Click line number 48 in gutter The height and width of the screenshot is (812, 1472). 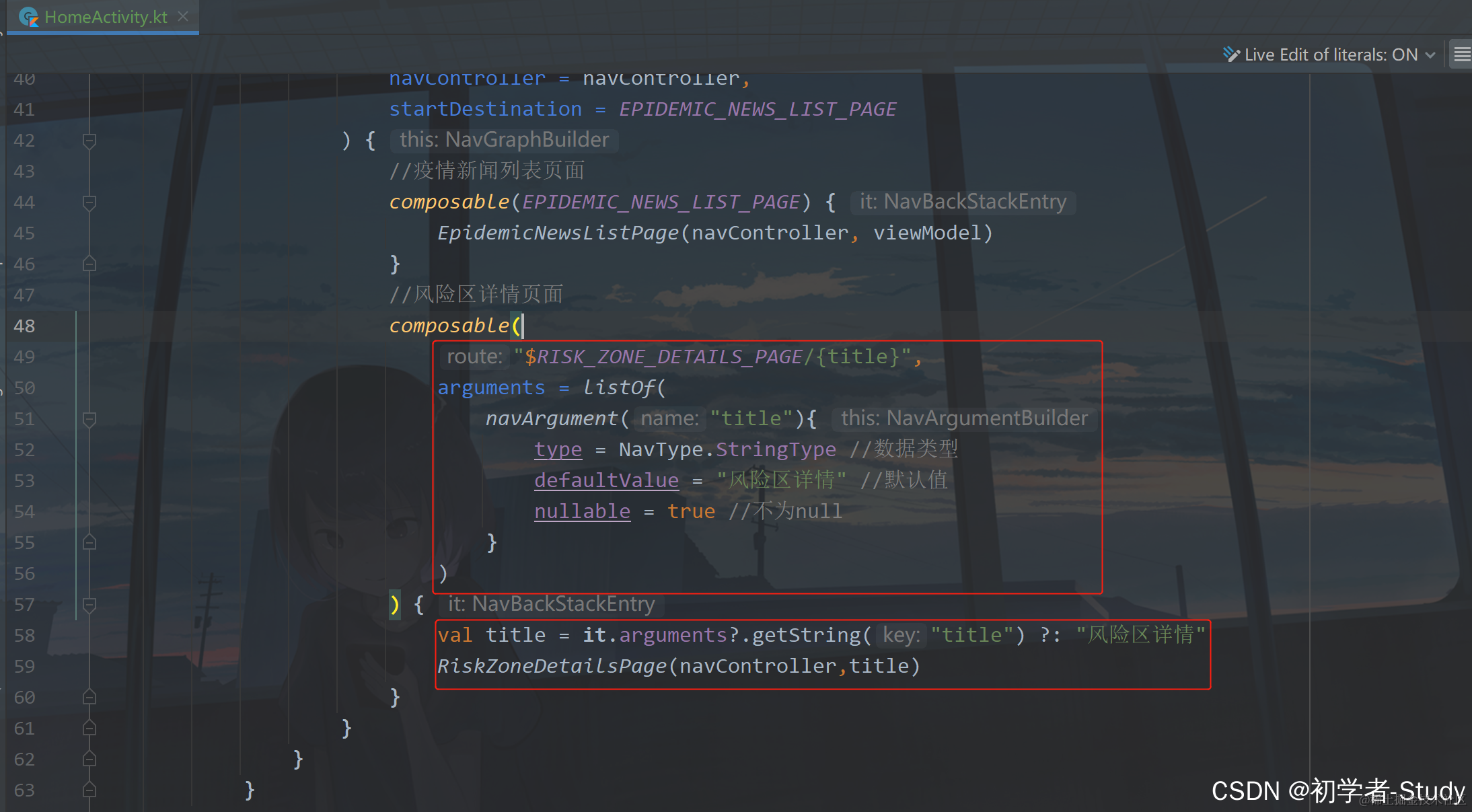(x=24, y=326)
